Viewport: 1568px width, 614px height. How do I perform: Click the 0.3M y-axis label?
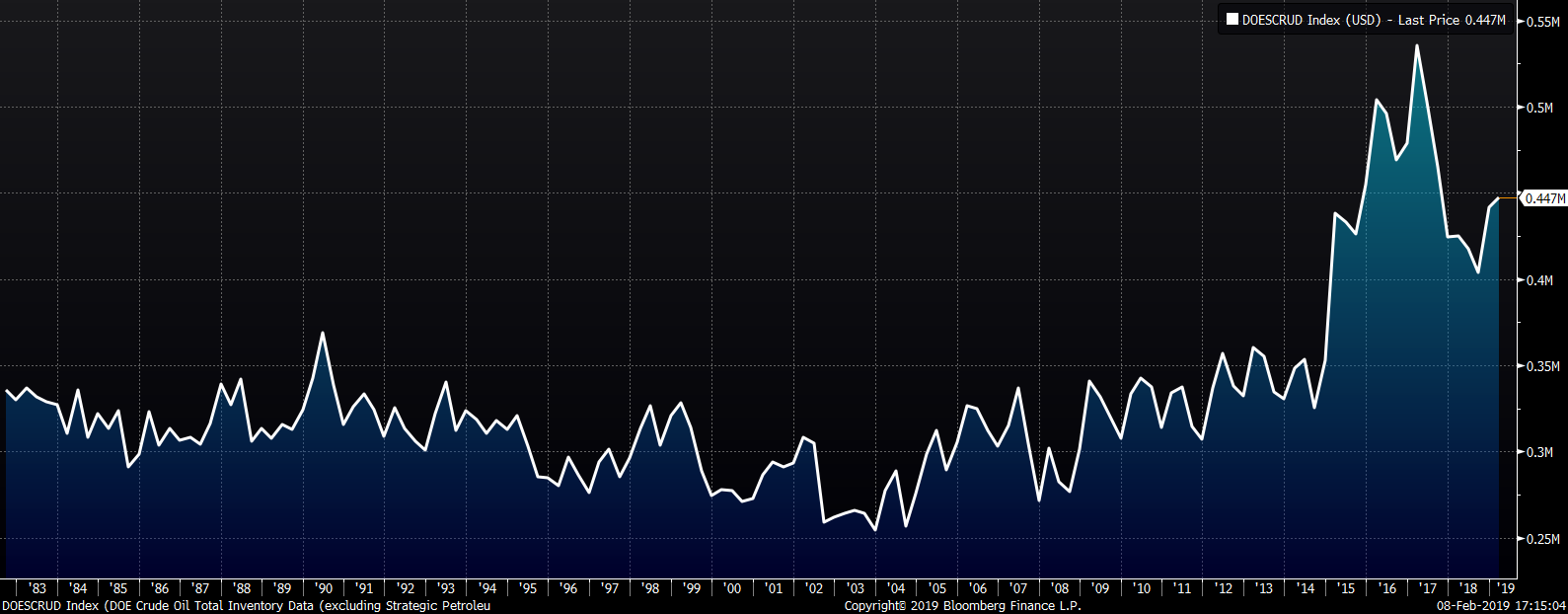point(1539,453)
